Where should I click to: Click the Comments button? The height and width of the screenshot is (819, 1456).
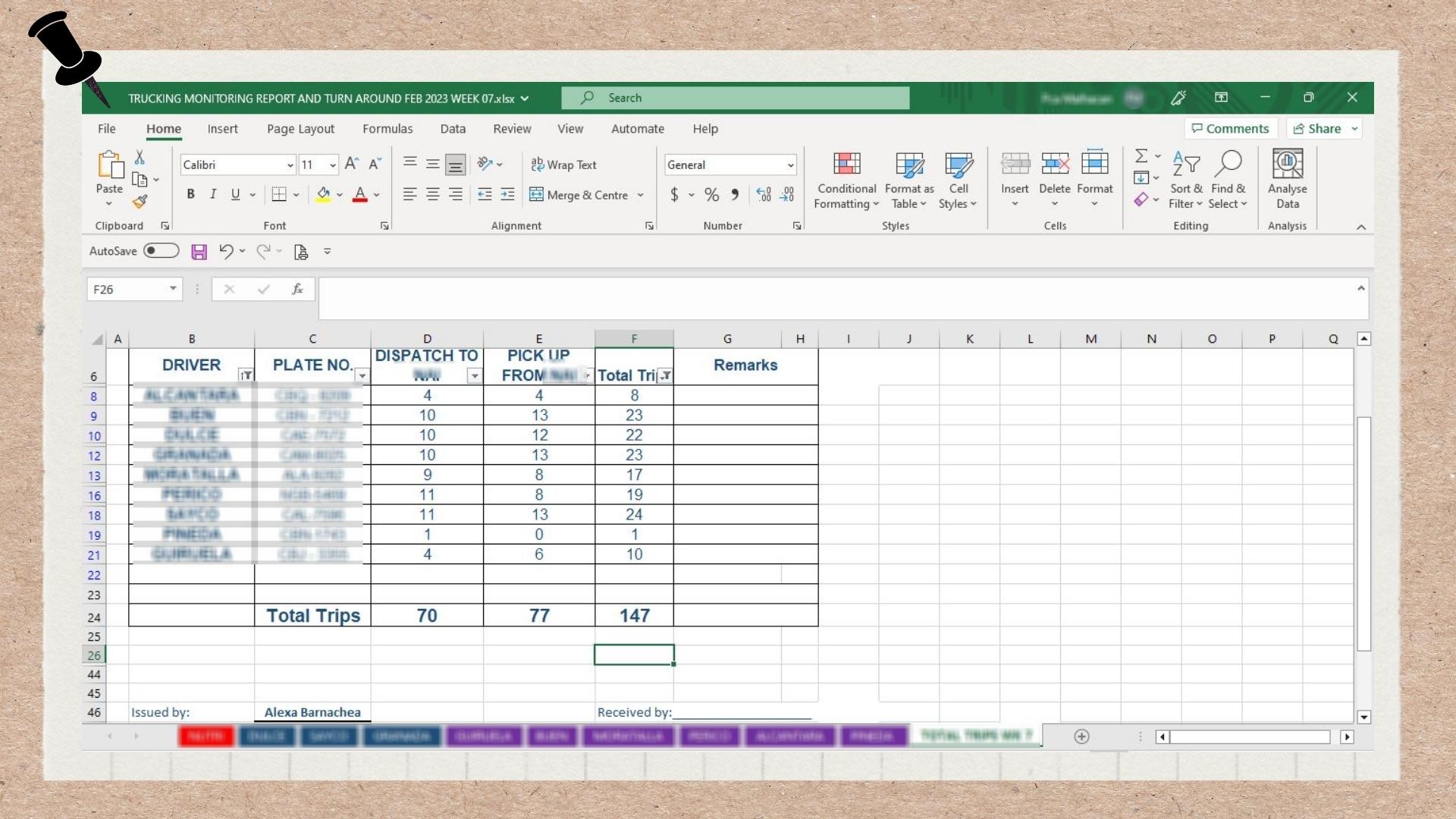[1230, 129]
